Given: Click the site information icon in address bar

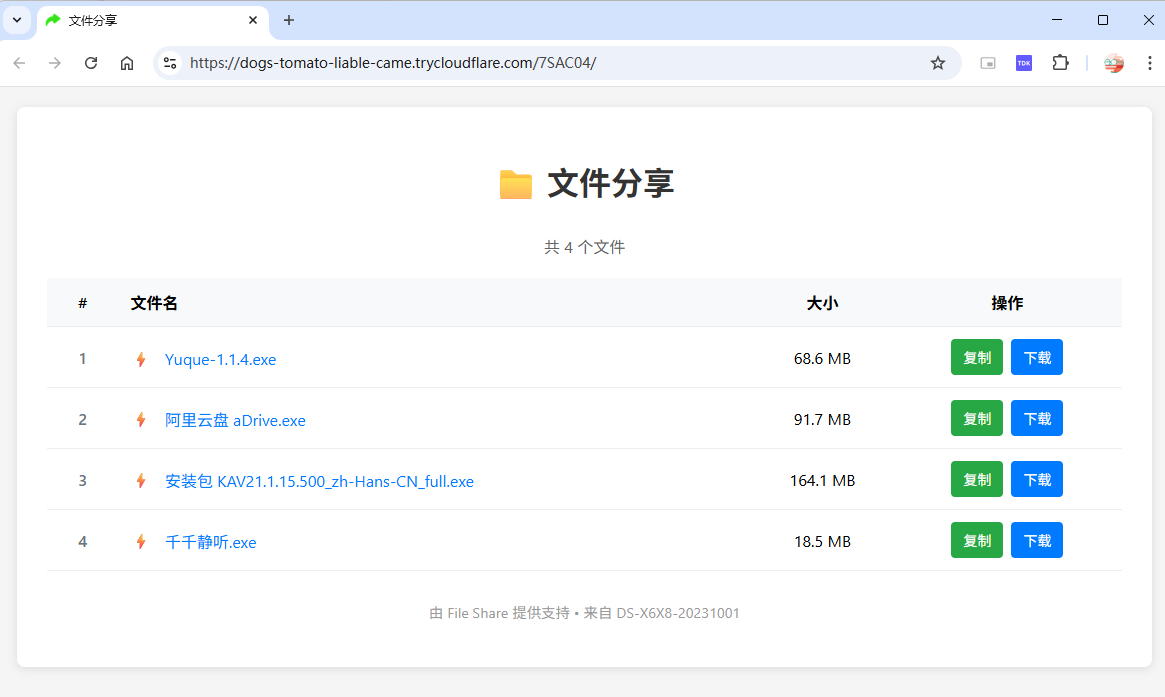Looking at the screenshot, I should click(x=171, y=63).
